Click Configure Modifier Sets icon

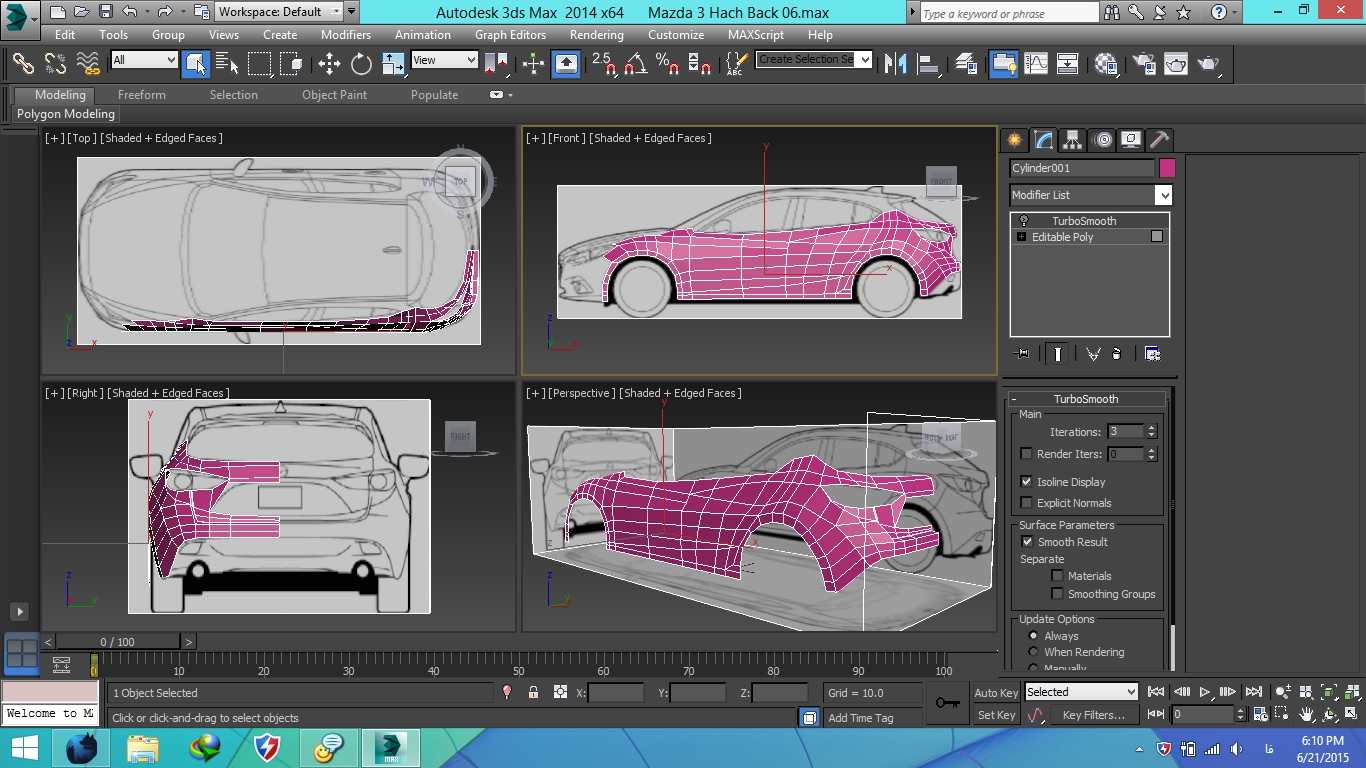1152,354
